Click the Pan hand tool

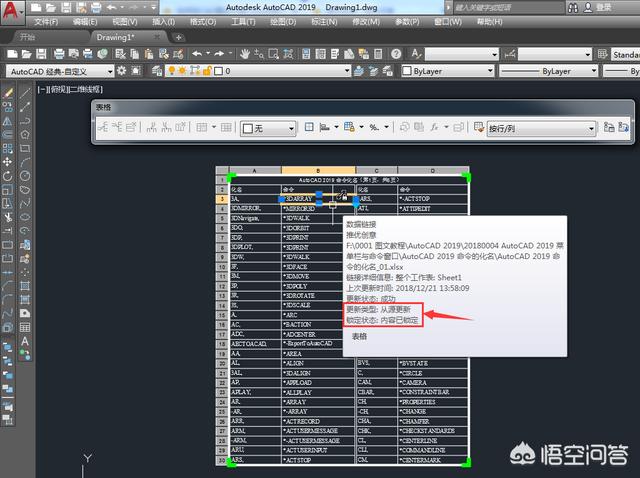(245, 54)
